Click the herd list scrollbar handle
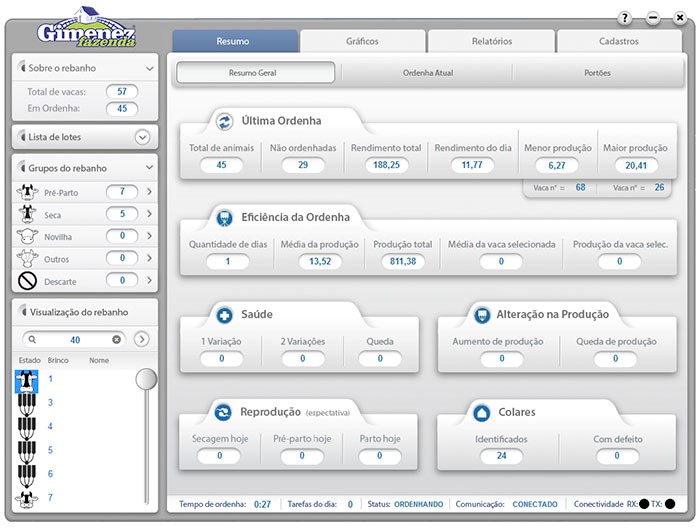The height and width of the screenshot is (528, 700). pyautogui.click(x=146, y=379)
